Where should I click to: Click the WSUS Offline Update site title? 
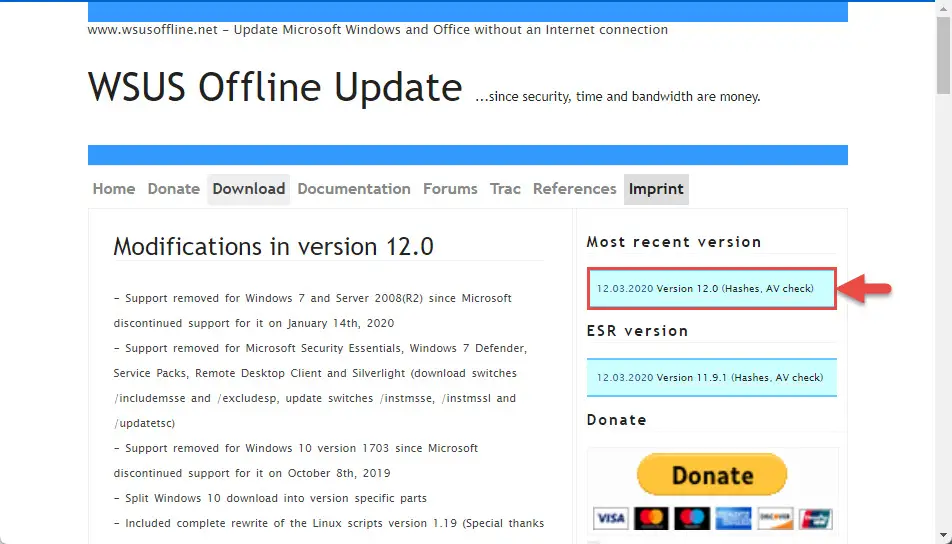point(275,87)
